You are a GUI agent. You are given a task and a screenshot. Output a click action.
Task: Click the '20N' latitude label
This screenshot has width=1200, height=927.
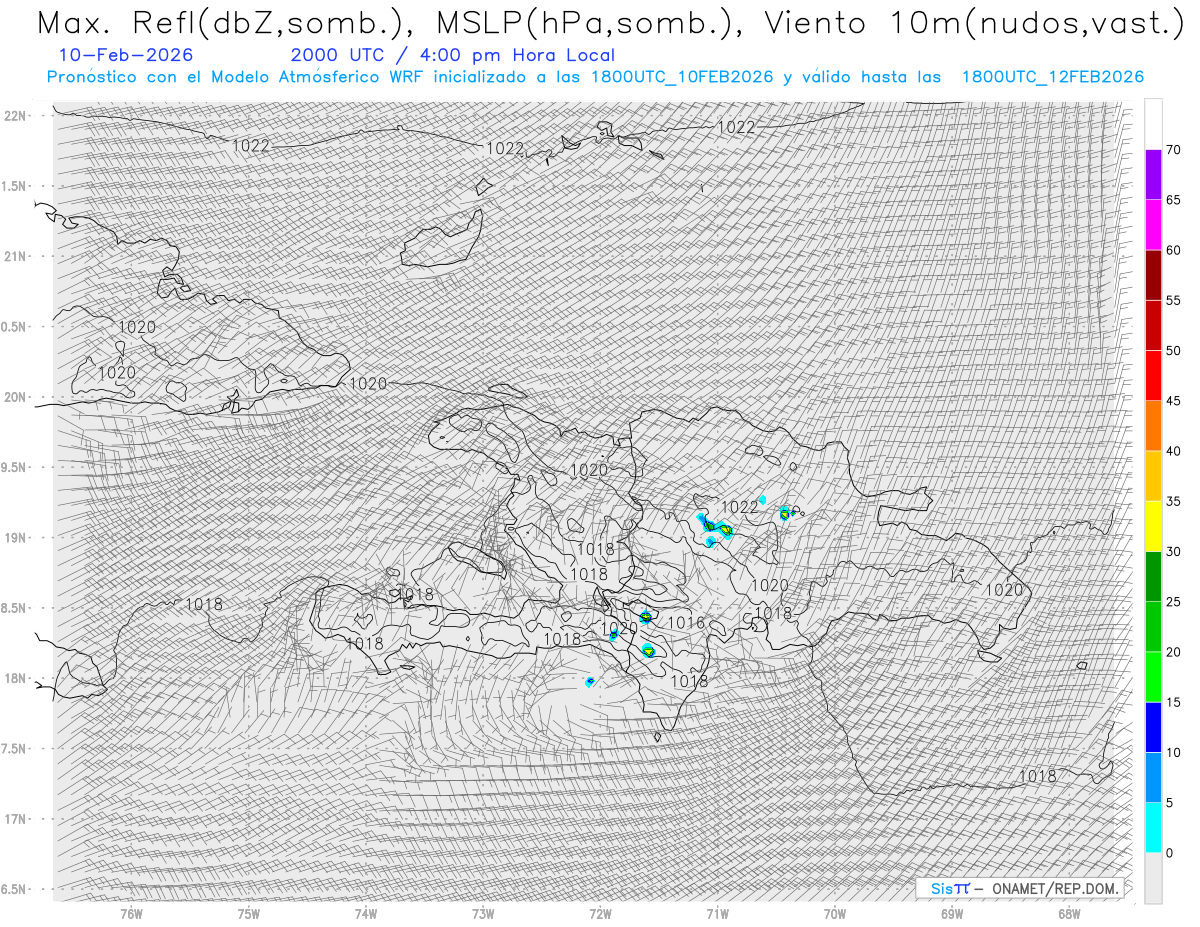[15, 397]
